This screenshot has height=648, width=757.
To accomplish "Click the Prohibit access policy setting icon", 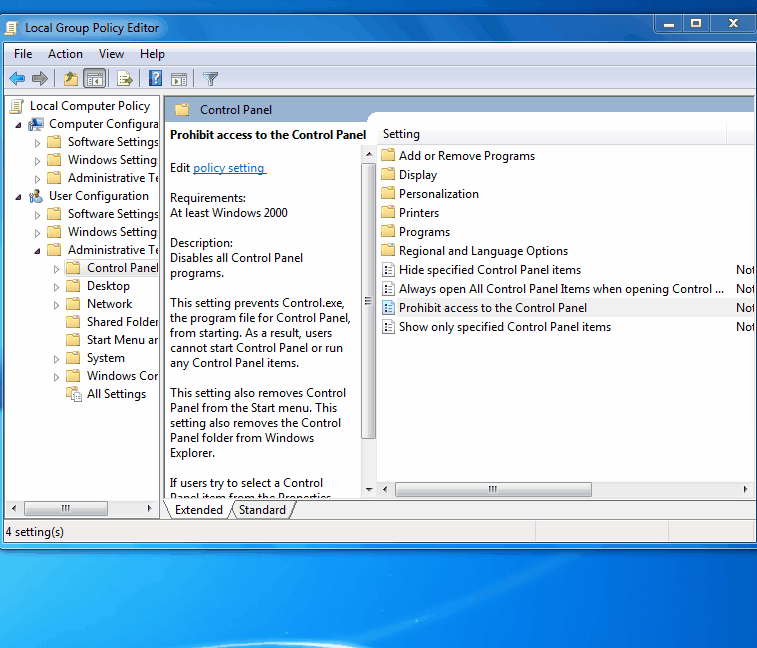I will point(388,308).
